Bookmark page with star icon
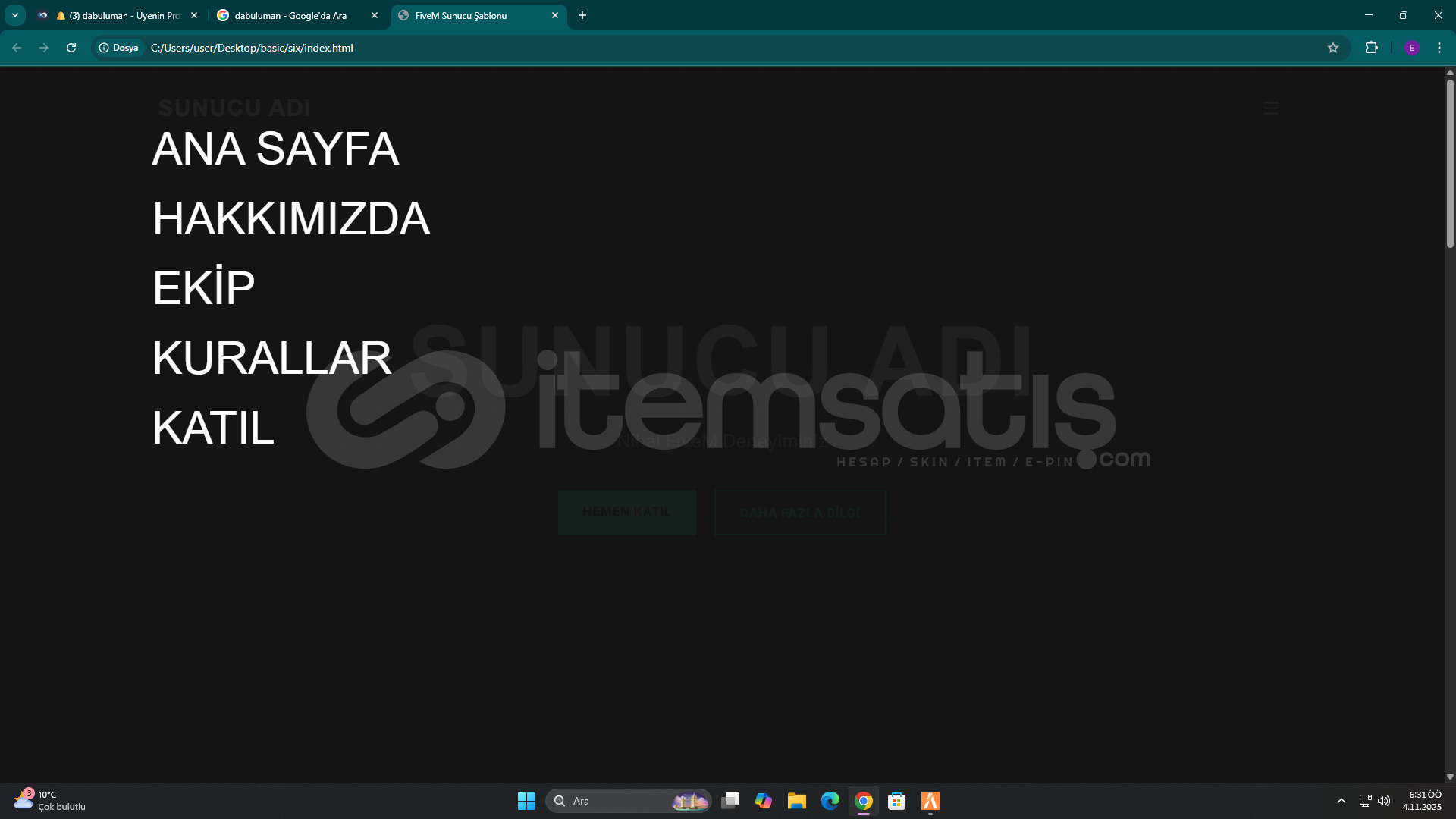Image resolution: width=1456 pixels, height=819 pixels. pyautogui.click(x=1333, y=48)
